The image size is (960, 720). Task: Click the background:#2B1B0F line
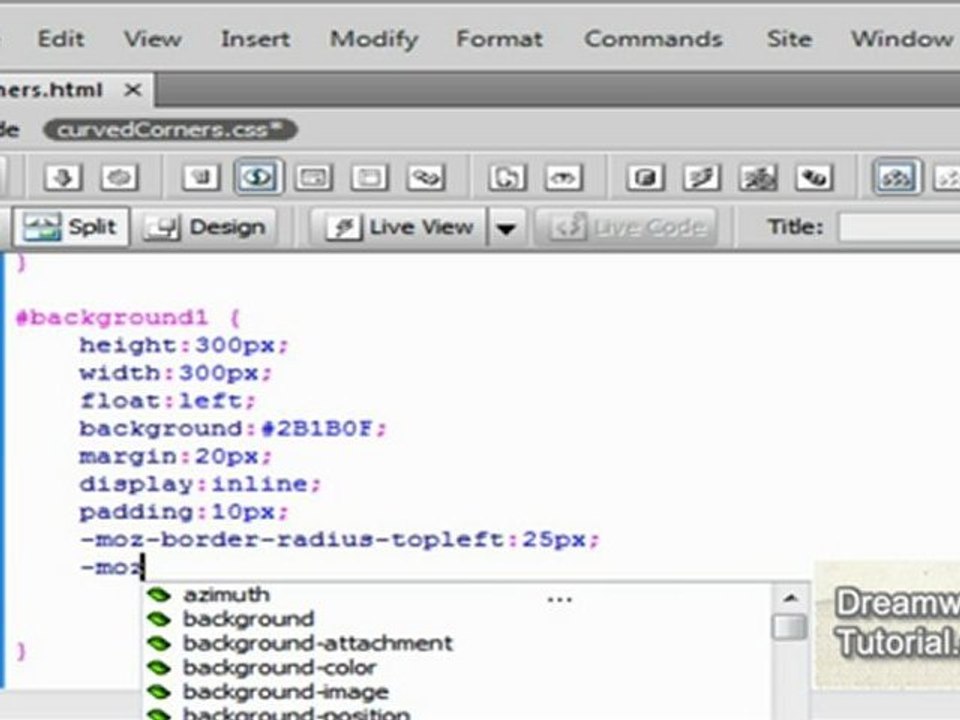tap(233, 429)
